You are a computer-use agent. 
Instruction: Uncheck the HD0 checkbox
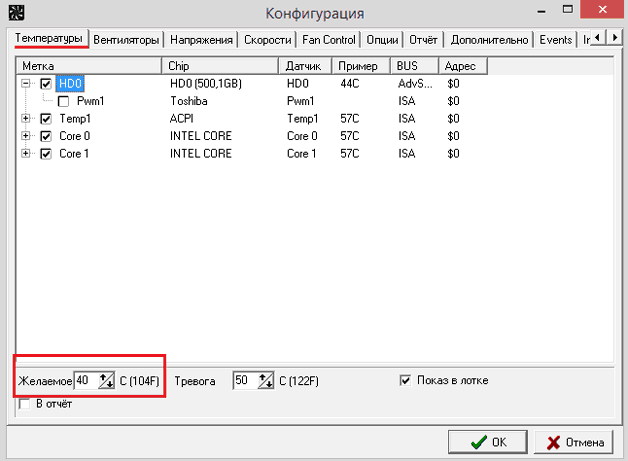(x=46, y=84)
